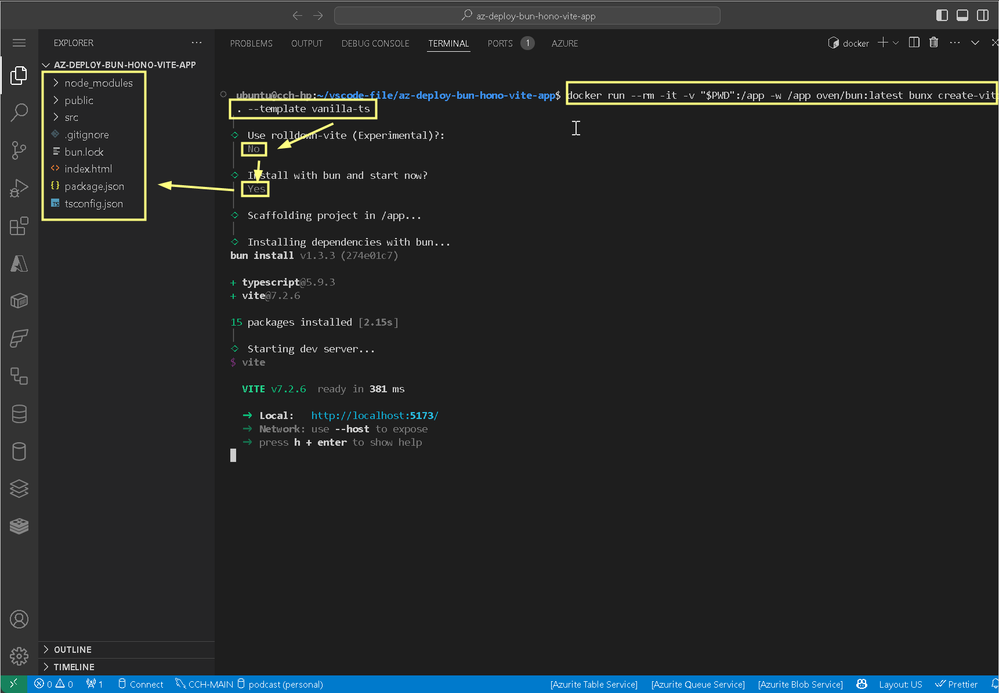Open Run and Debug view
The width and height of the screenshot is (999, 693).
[x=19, y=188]
